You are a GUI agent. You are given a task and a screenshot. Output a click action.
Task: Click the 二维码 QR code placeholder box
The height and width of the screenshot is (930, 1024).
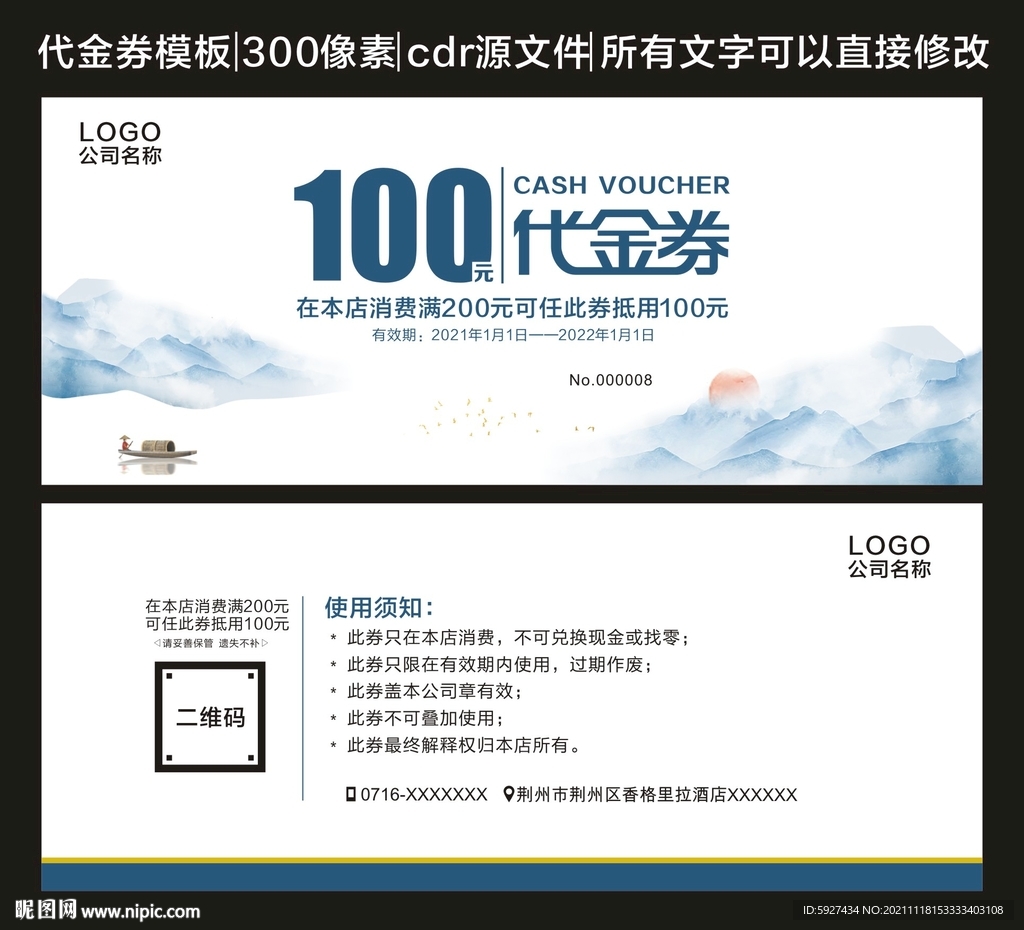tap(210, 716)
